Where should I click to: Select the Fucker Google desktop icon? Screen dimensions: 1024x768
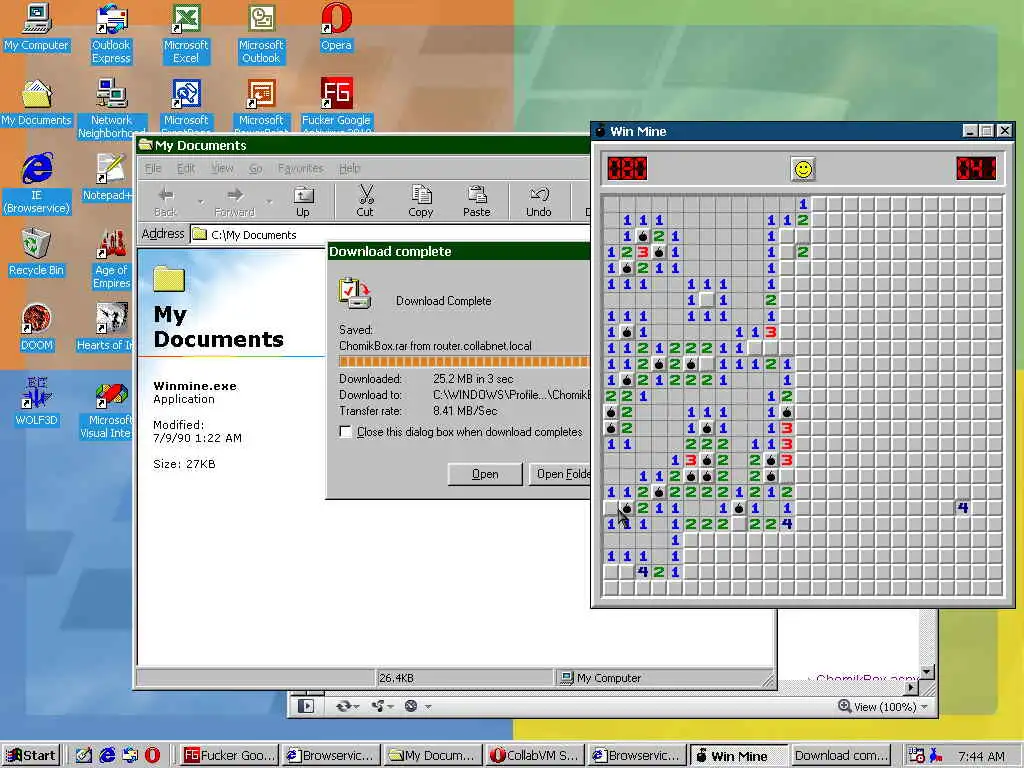336,108
